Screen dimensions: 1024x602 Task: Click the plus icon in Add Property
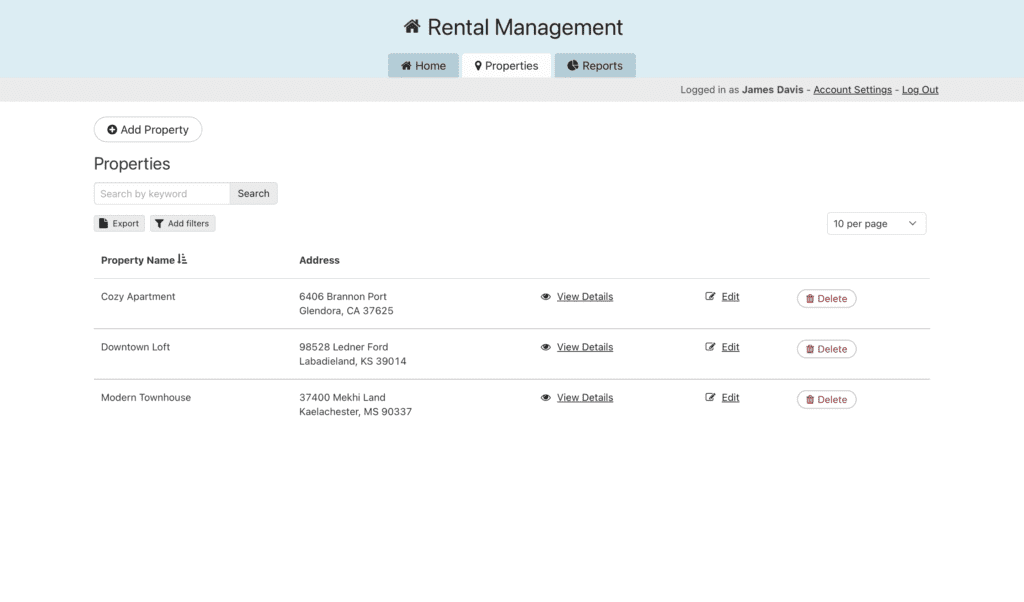(x=112, y=130)
